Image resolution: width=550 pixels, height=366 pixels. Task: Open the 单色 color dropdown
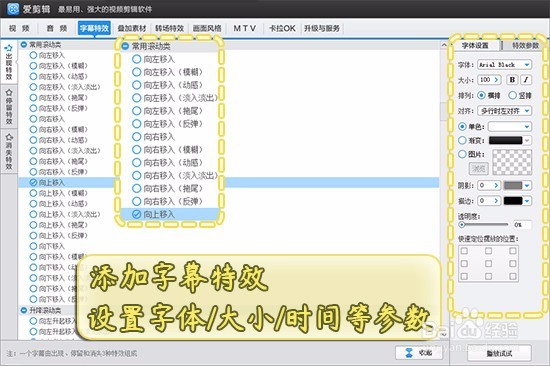pos(510,126)
